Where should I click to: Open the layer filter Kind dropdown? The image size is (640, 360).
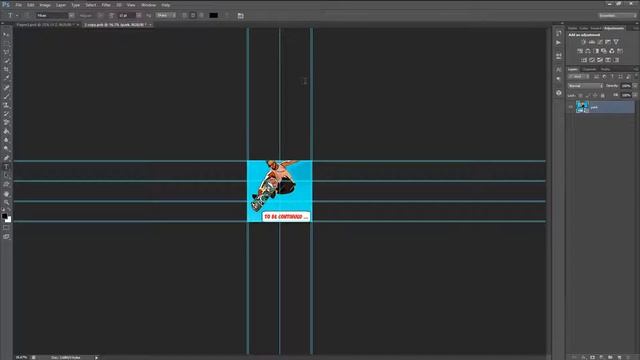coord(579,76)
